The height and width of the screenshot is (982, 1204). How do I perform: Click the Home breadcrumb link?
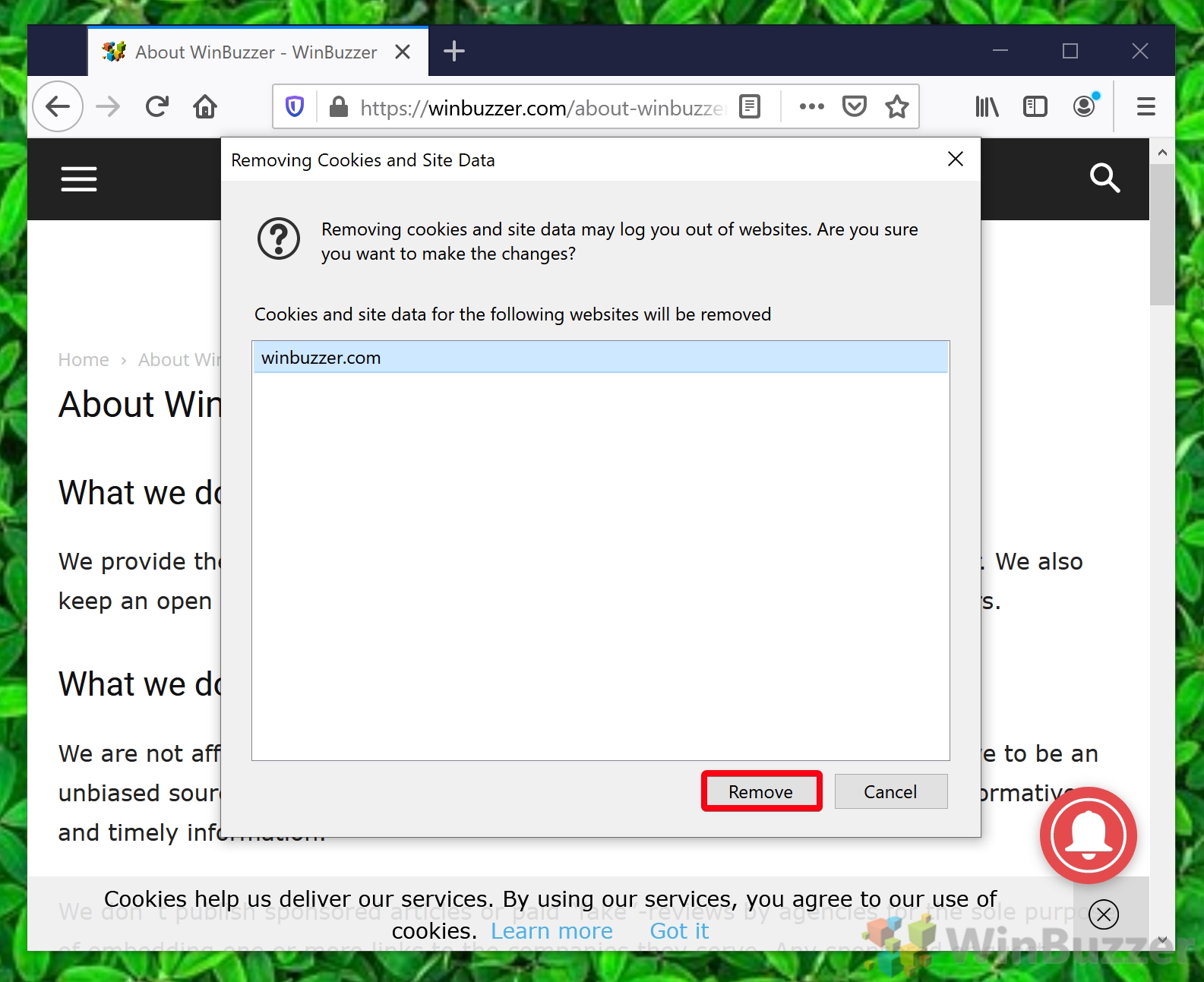(x=84, y=360)
